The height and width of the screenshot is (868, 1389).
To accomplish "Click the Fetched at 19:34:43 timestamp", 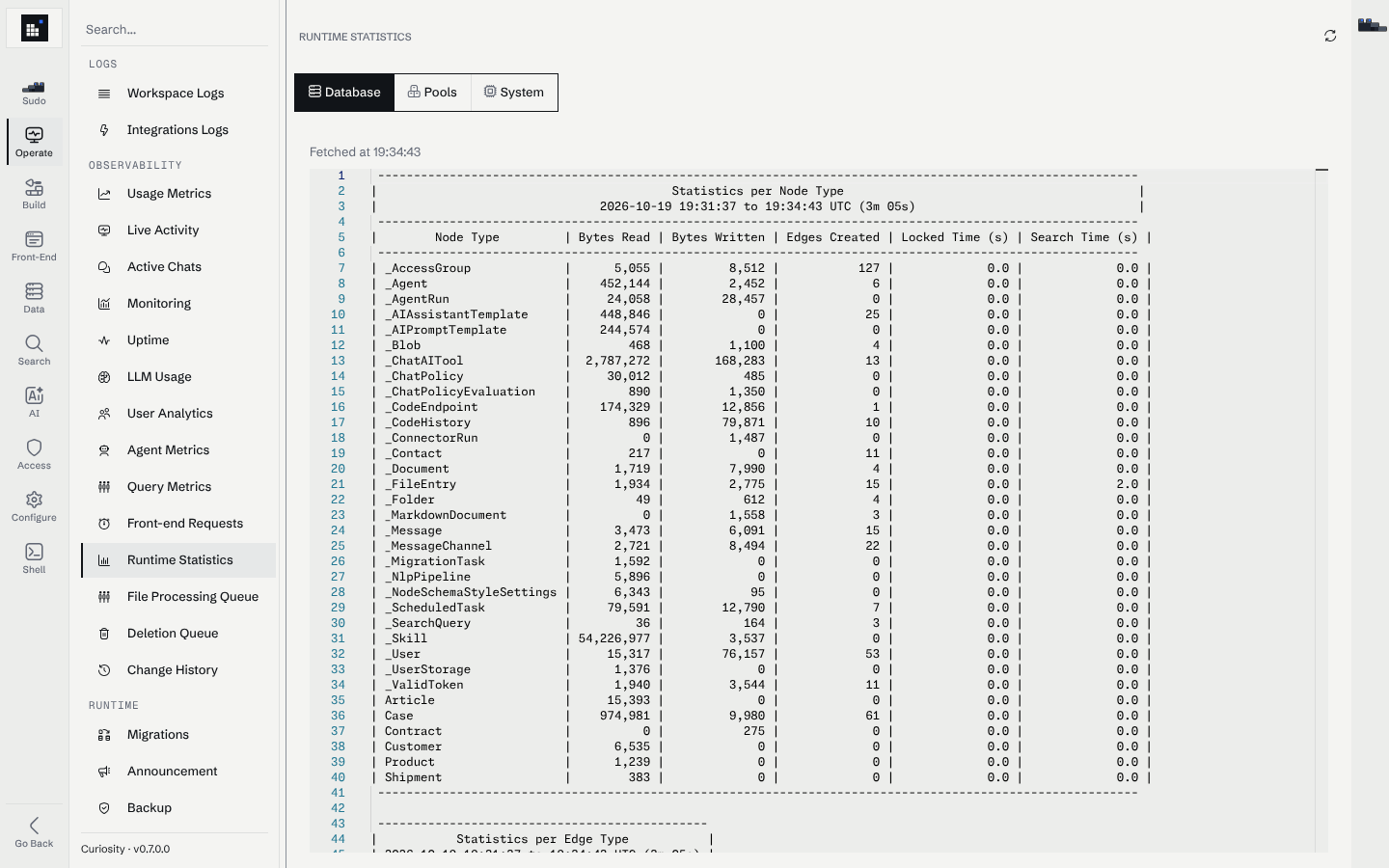I will pyautogui.click(x=365, y=152).
